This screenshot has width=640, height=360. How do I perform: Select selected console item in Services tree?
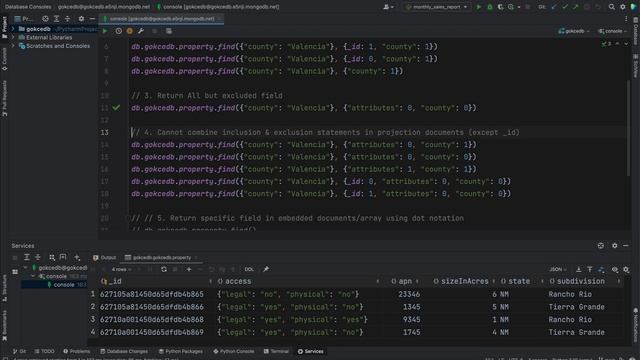pyautogui.click(x=54, y=285)
